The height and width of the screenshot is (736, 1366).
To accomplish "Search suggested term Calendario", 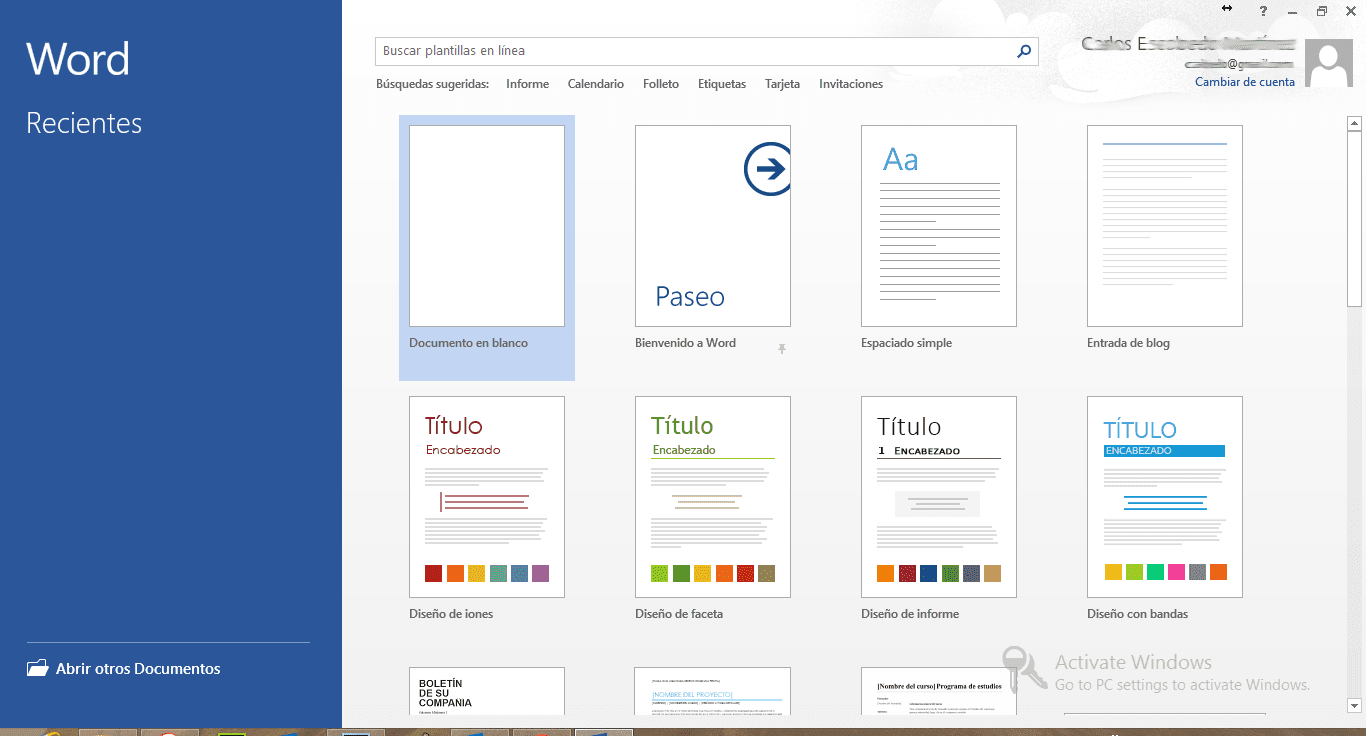I will (596, 84).
